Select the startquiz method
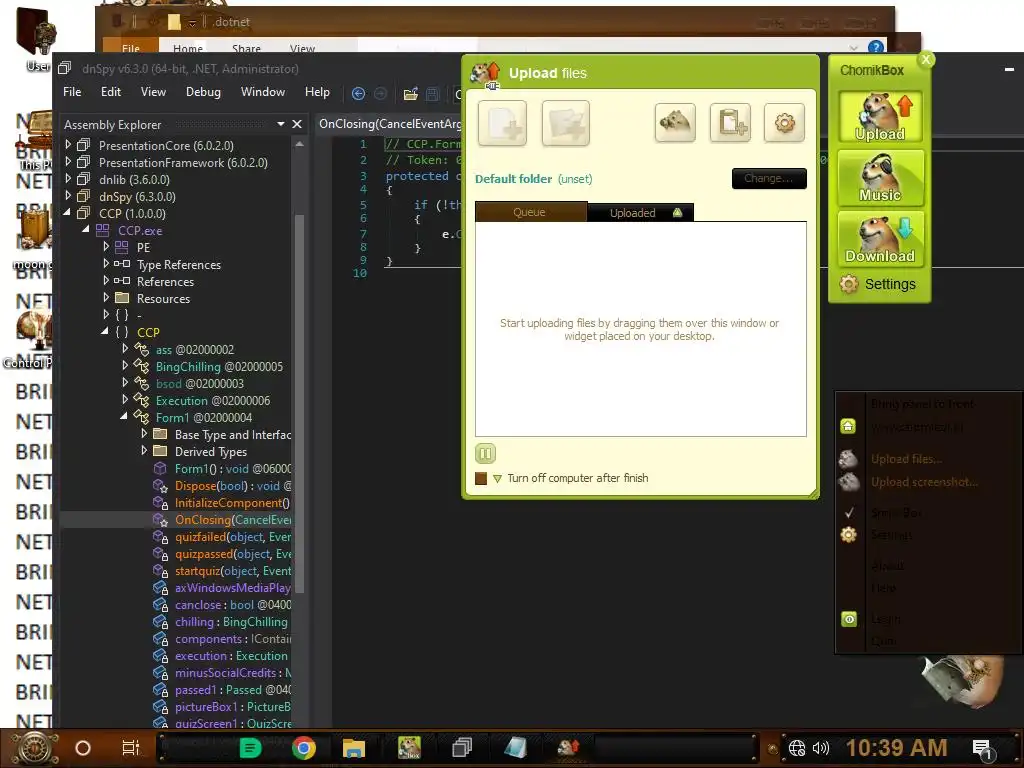Viewport: 1024px width, 768px height. [x=232, y=571]
